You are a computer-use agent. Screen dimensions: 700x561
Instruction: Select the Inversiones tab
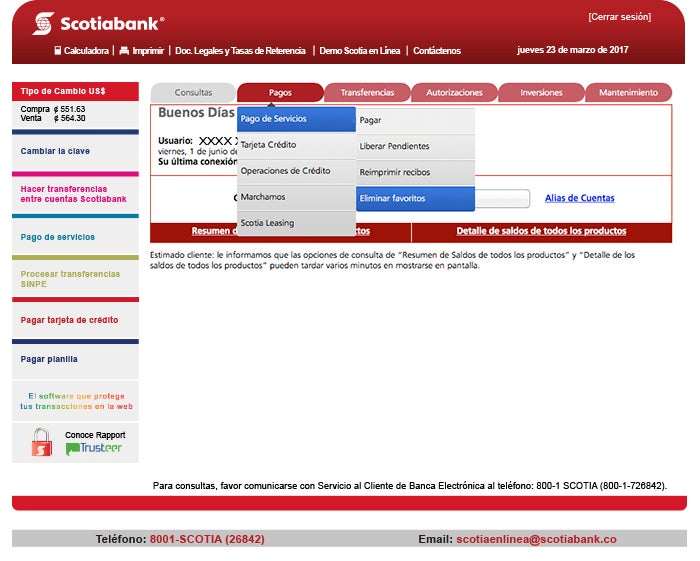coord(541,92)
